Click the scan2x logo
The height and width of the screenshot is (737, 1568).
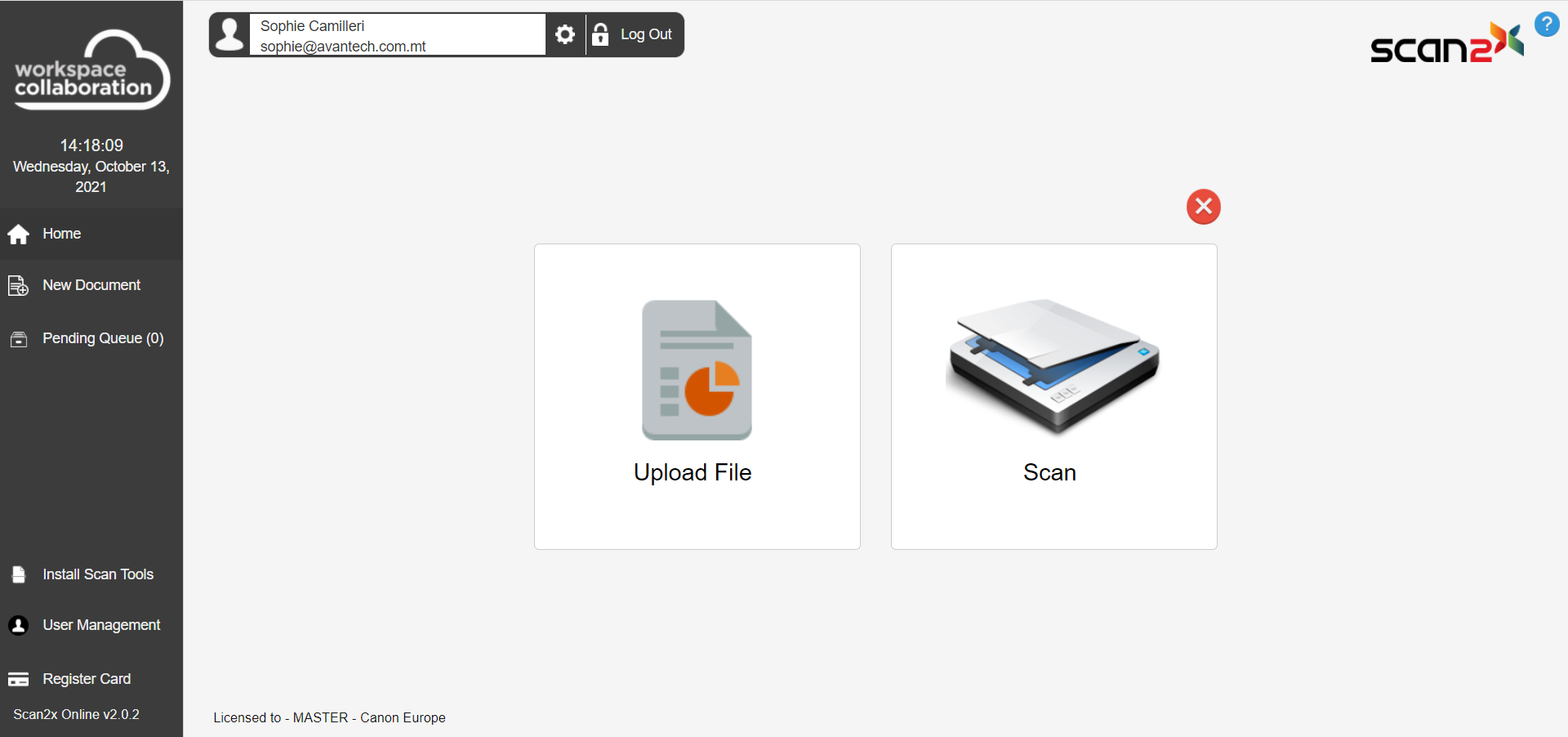[x=1445, y=44]
